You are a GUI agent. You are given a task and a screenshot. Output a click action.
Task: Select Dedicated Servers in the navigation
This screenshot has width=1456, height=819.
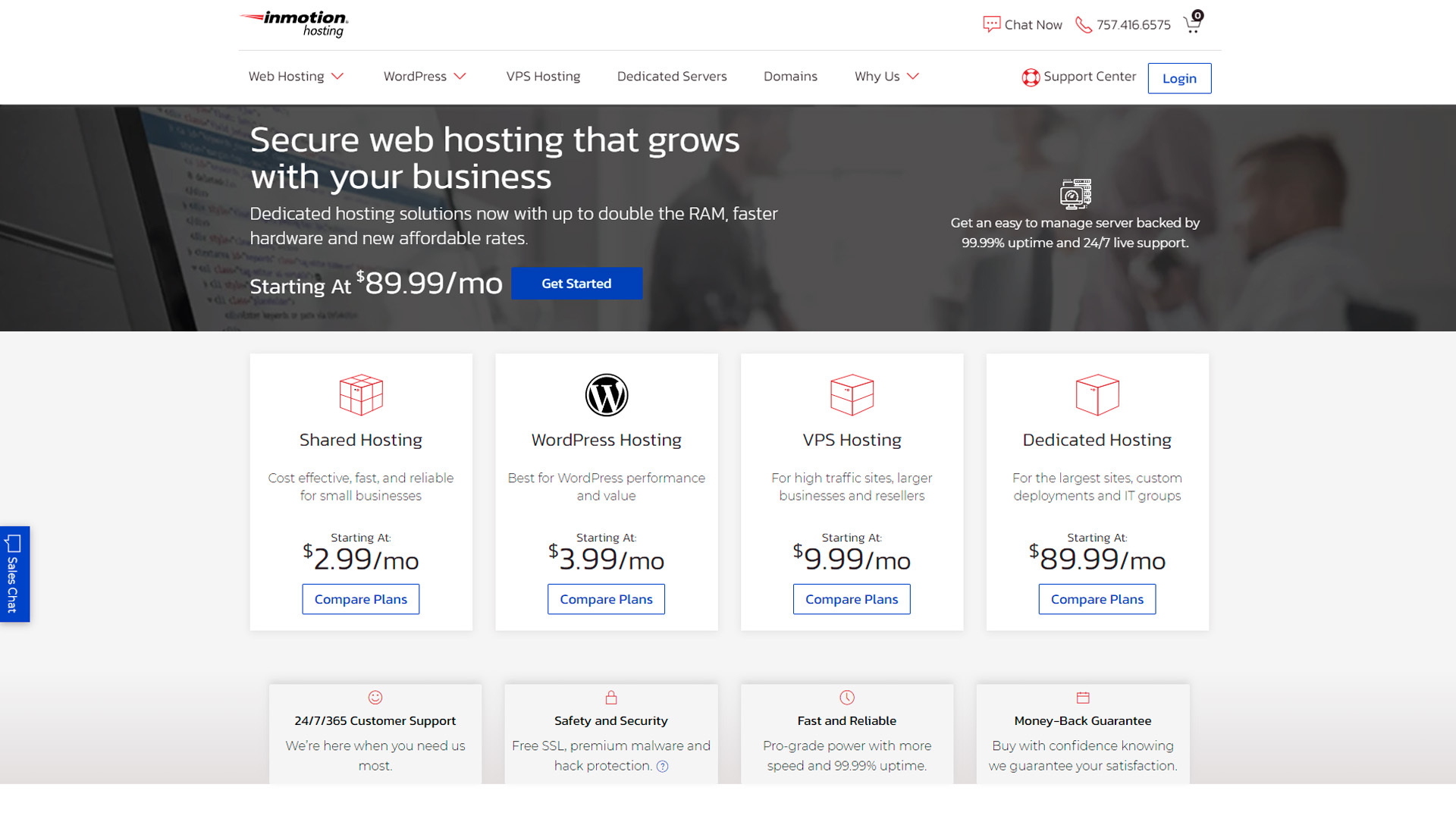coord(672,76)
